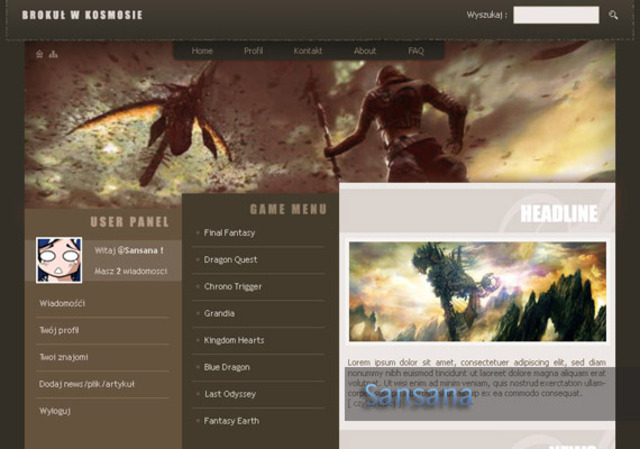Select Dodaj news/plik/artykuł link
Screen dimensions: 640x449
[87, 384]
